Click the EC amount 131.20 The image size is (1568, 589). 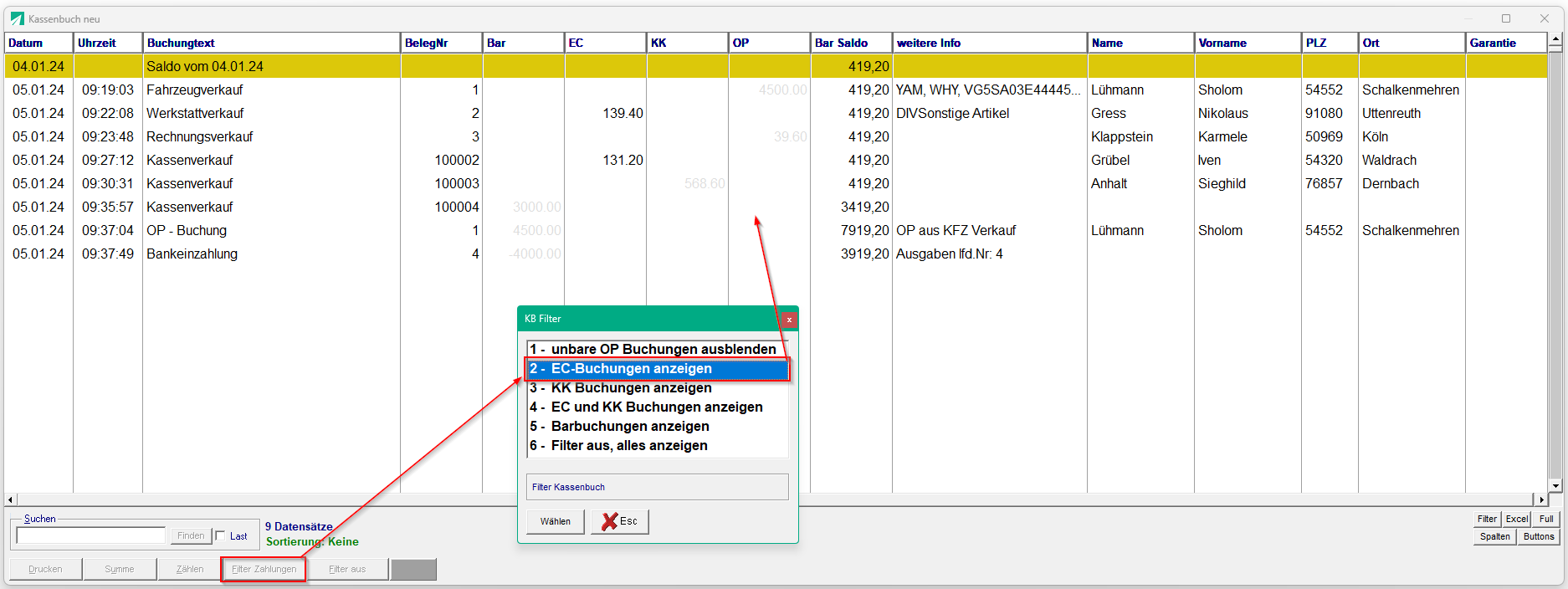(623, 160)
